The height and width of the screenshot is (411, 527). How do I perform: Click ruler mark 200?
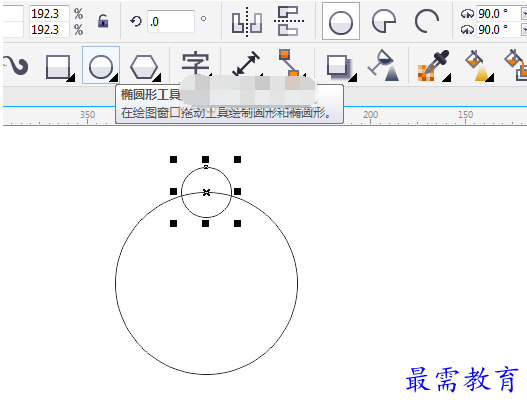click(x=370, y=115)
